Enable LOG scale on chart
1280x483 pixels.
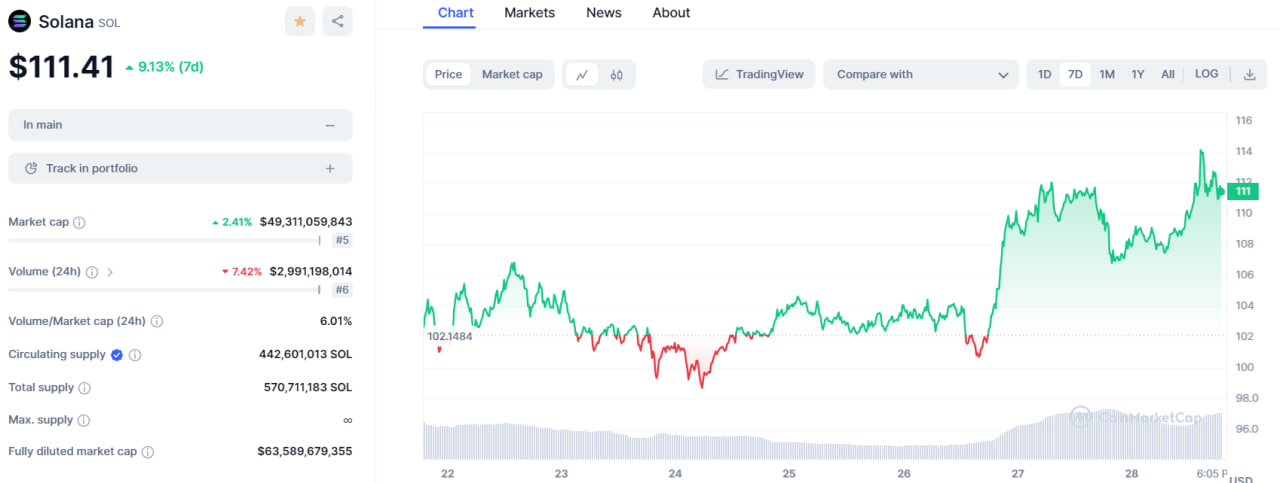tap(1206, 75)
